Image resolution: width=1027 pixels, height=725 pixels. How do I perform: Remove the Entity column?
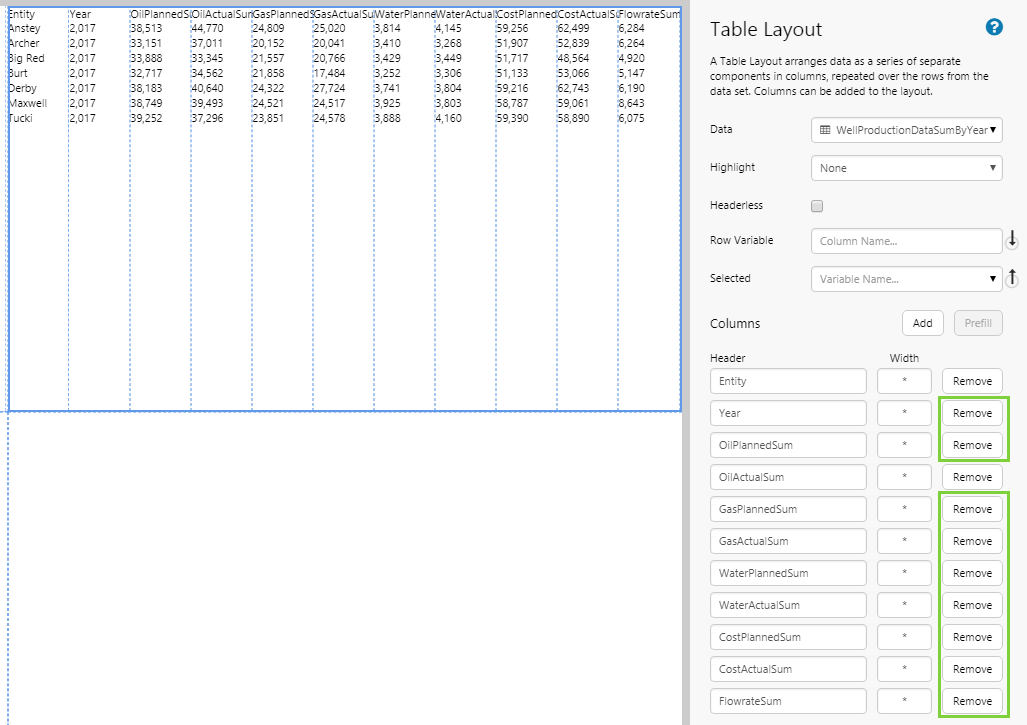972,381
